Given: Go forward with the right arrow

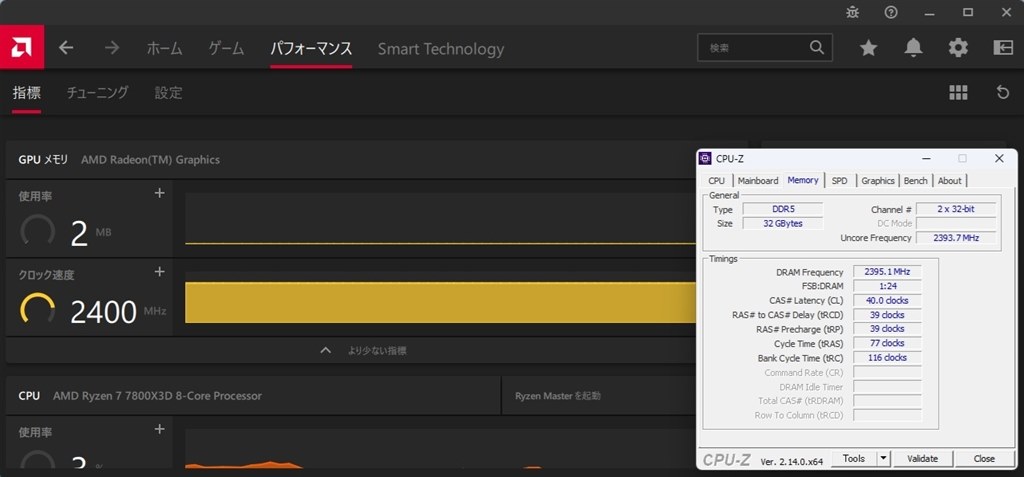Looking at the screenshot, I should pos(112,48).
